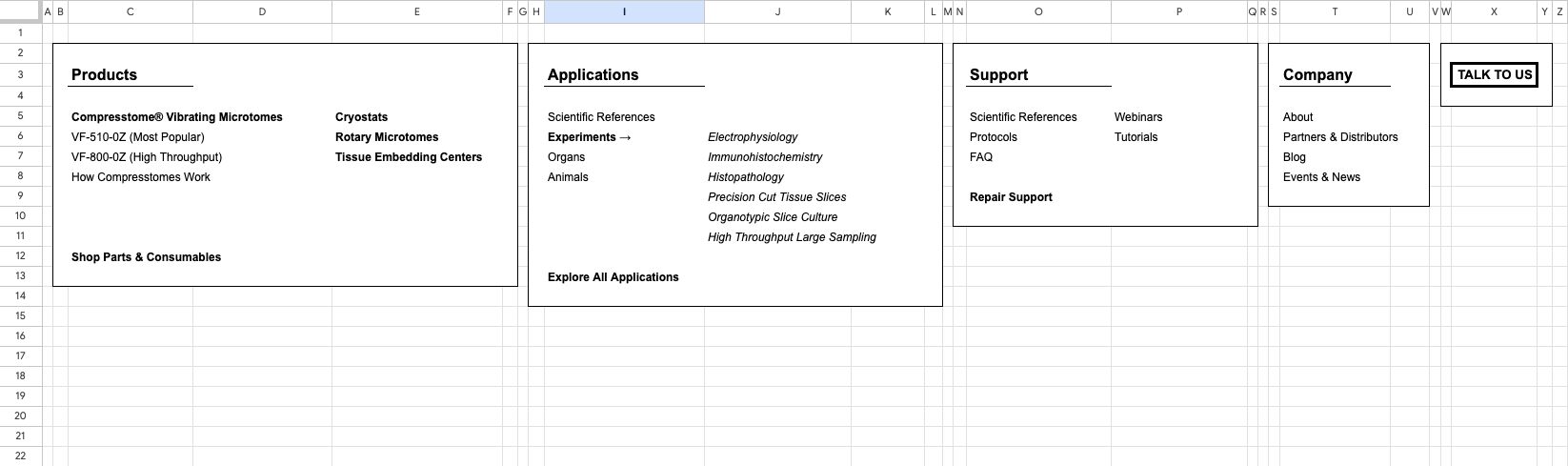Select Repair Support entry

tap(1011, 197)
